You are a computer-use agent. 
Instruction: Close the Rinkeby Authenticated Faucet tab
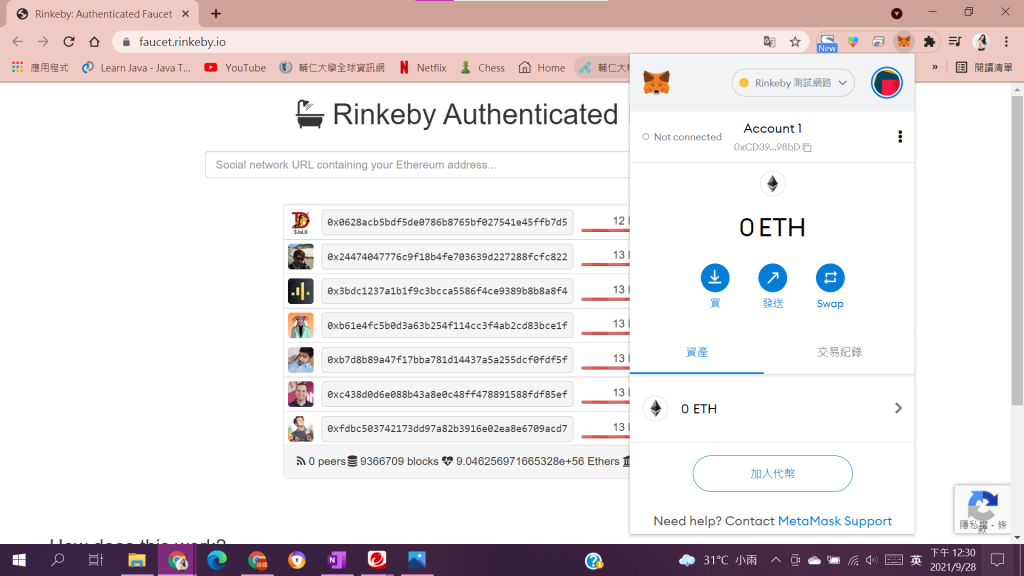click(x=185, y=14)
